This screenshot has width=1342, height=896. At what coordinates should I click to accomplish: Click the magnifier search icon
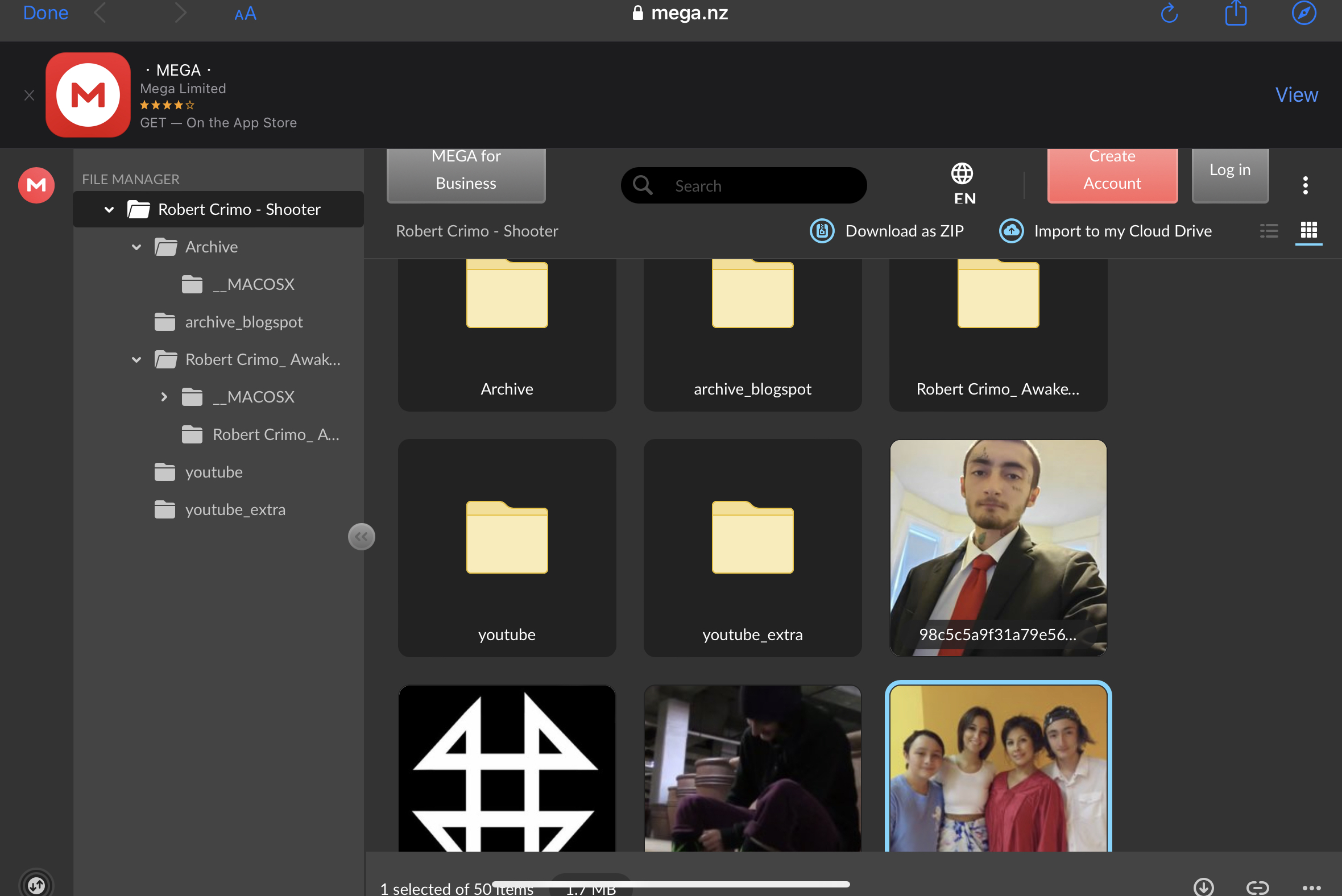tap(643, 185)
